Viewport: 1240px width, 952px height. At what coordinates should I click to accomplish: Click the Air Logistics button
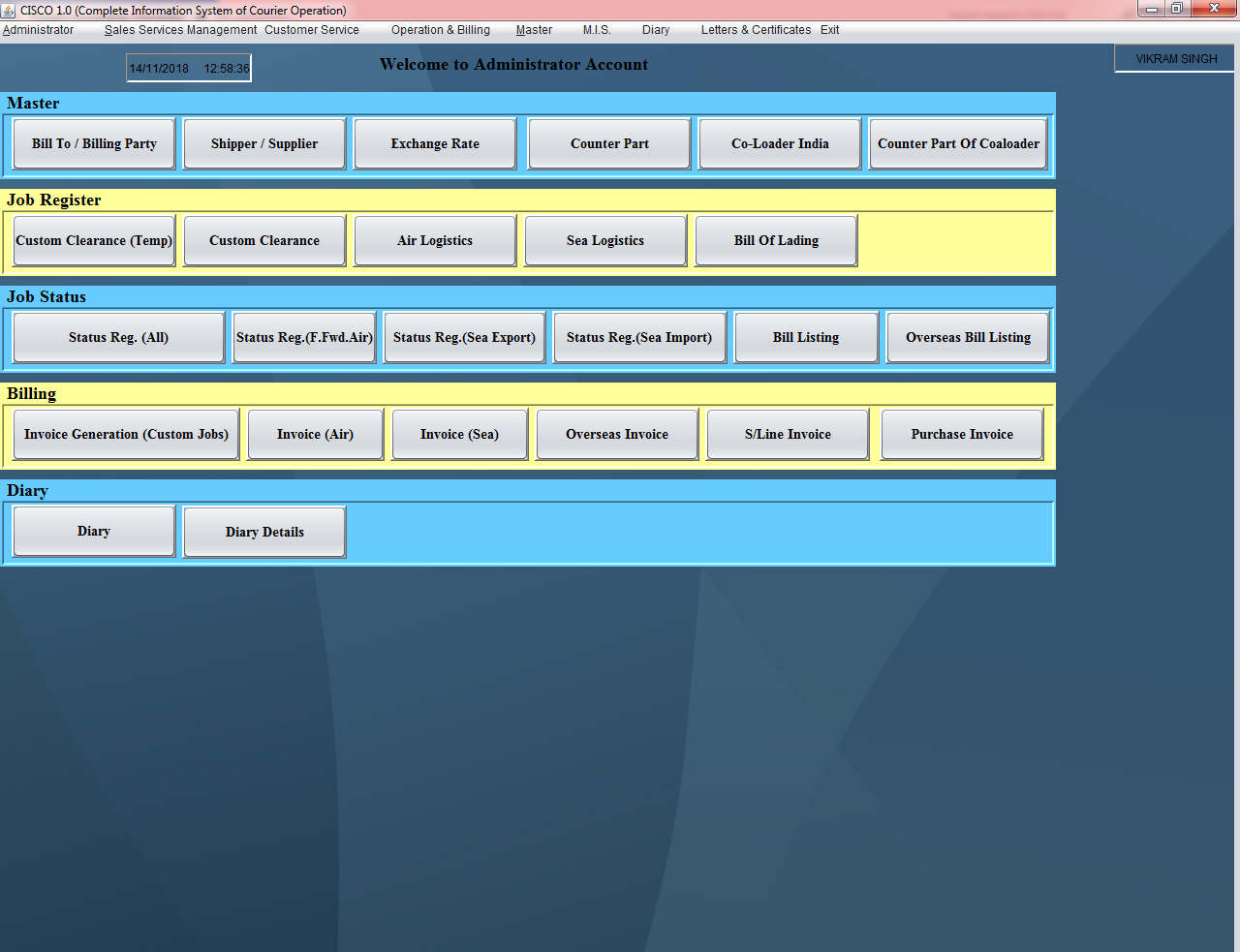pos(435,240)
